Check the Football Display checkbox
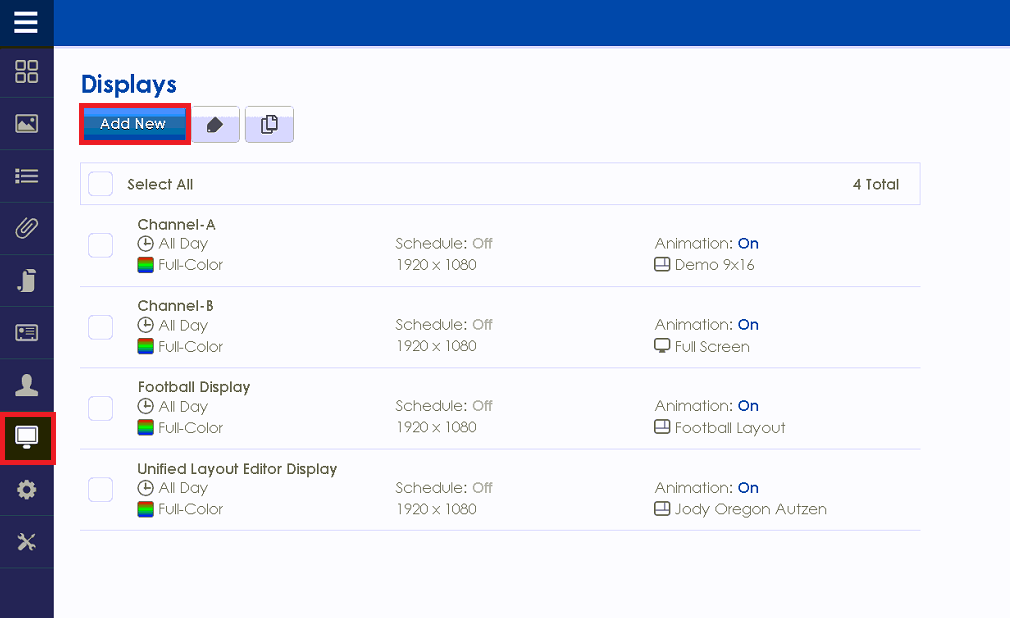The width and height of the screenshot is (1010, 618). point(101,408)
